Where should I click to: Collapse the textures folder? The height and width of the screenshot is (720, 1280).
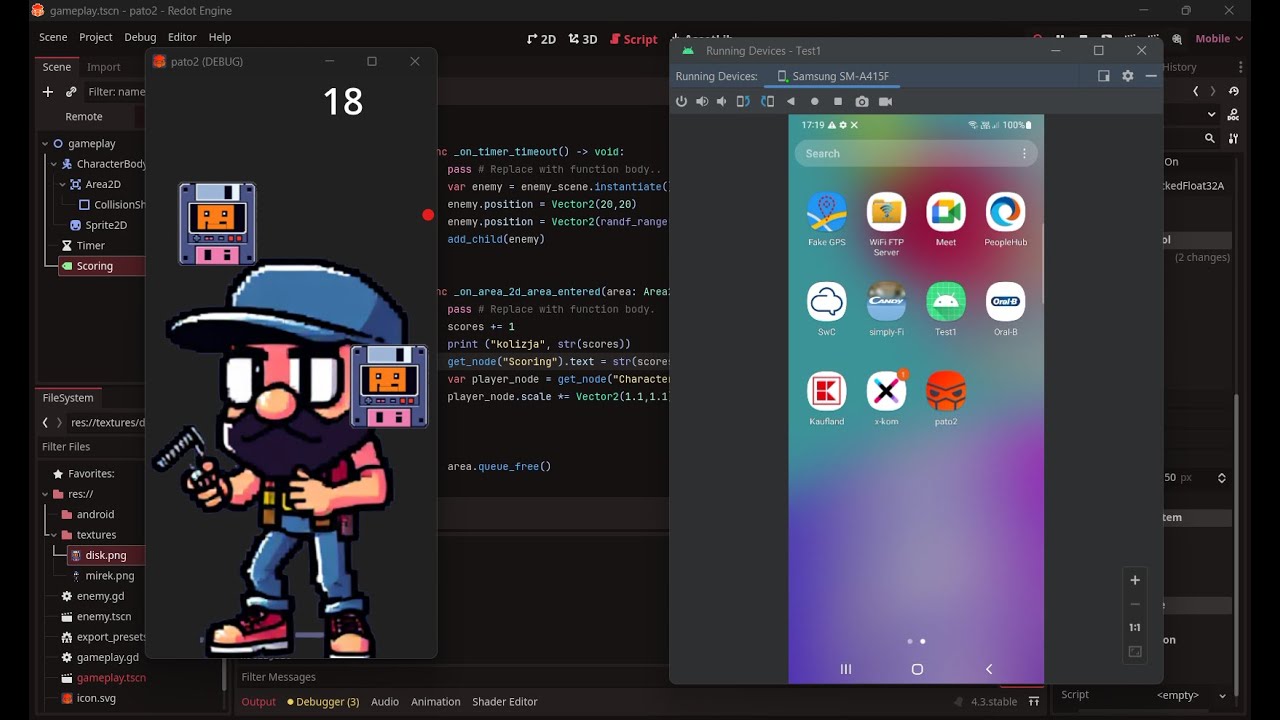pos(54,535)
